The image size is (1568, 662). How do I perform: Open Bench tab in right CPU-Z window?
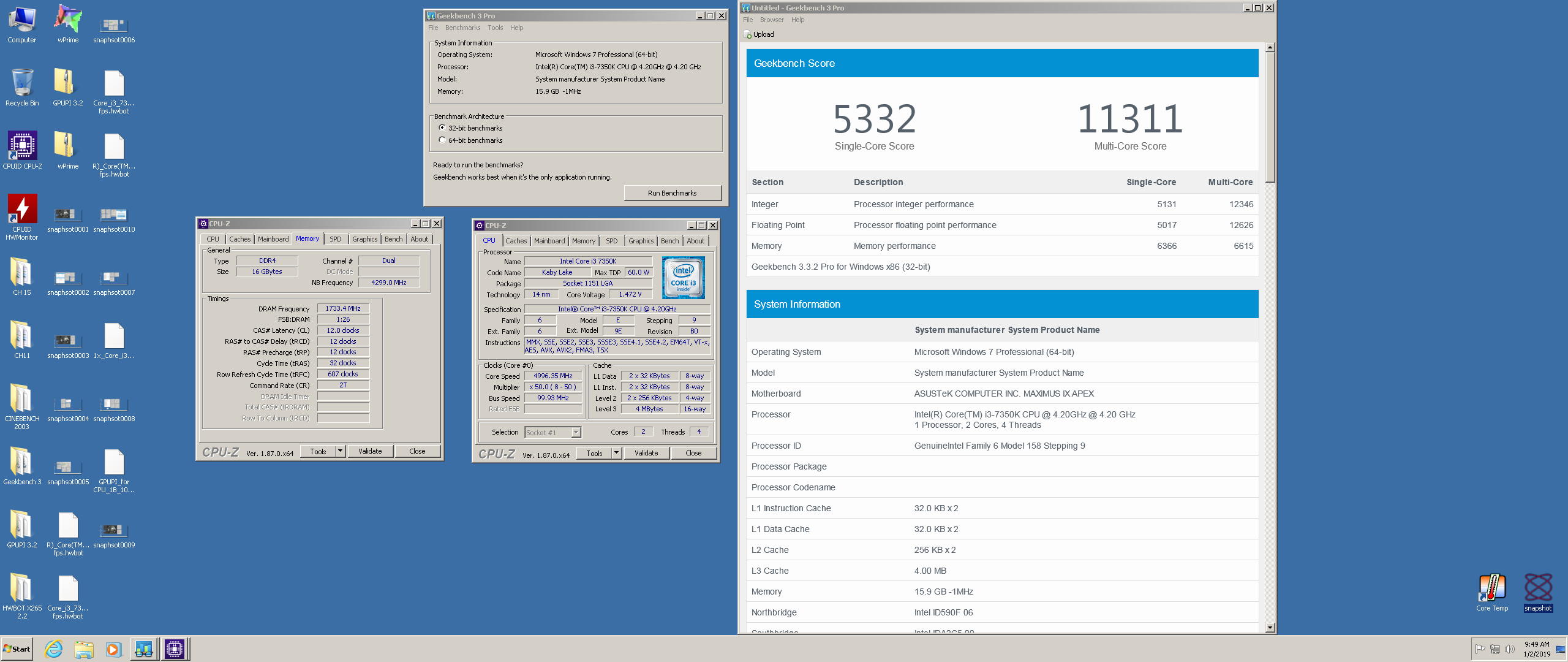pyautogui.click(x=669, y=242)
